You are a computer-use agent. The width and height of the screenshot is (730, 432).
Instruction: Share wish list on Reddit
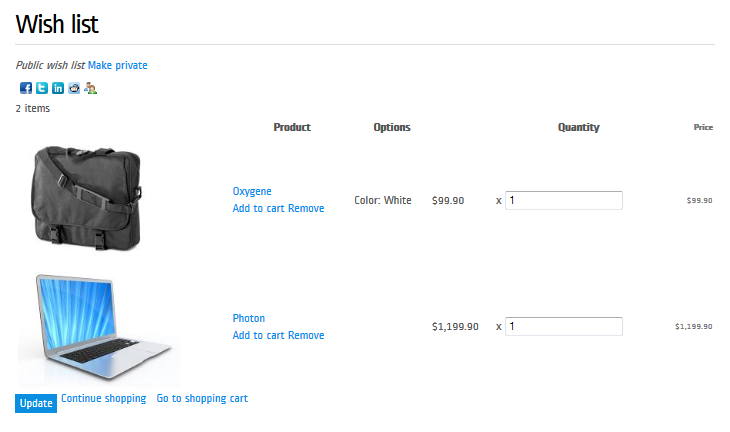click(x=74, y=88)
